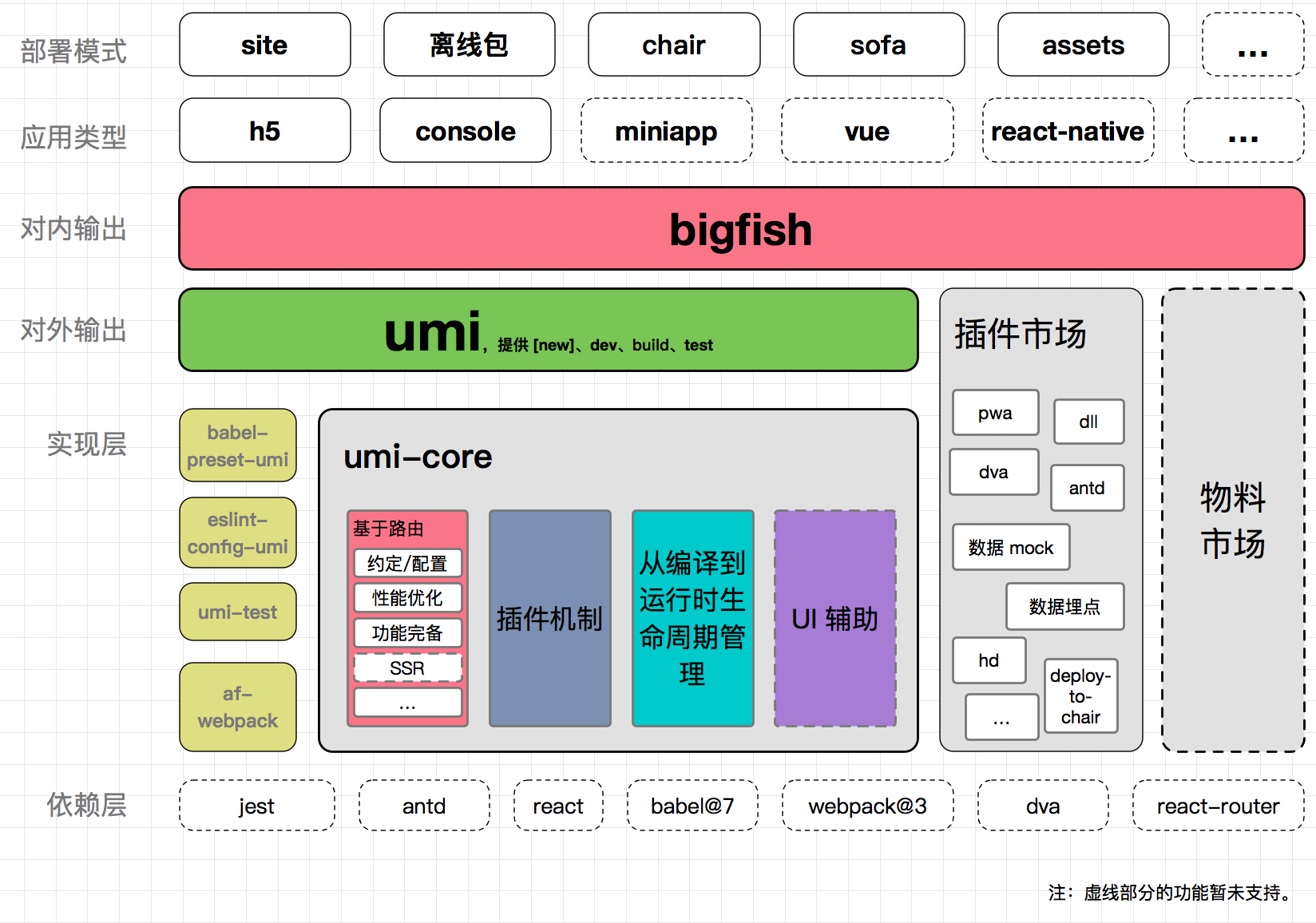Click the dashed "..." box in 部署模式 row
This screenshot has height=923, width=1316.
[x=1253, y=45]
